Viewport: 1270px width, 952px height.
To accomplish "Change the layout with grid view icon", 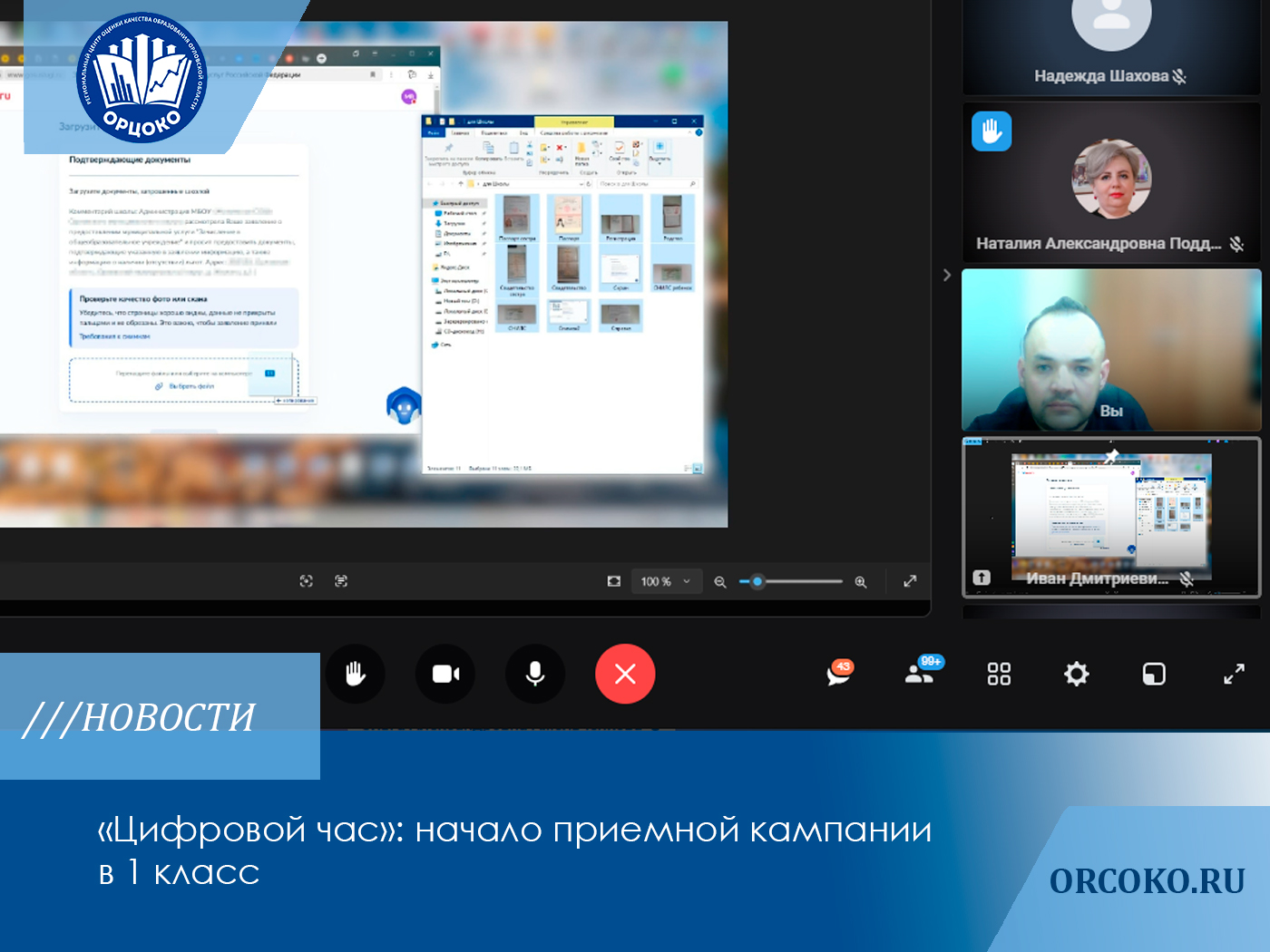I will (x=999, y=674).
